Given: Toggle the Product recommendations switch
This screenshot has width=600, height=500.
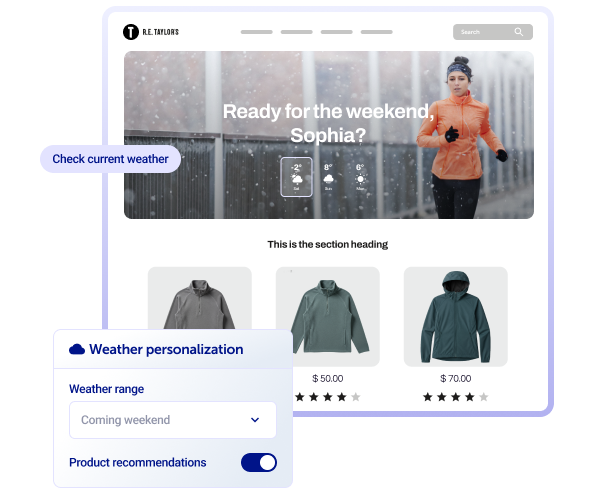Looking at the screenshot, I should click(x=259, y=463).
